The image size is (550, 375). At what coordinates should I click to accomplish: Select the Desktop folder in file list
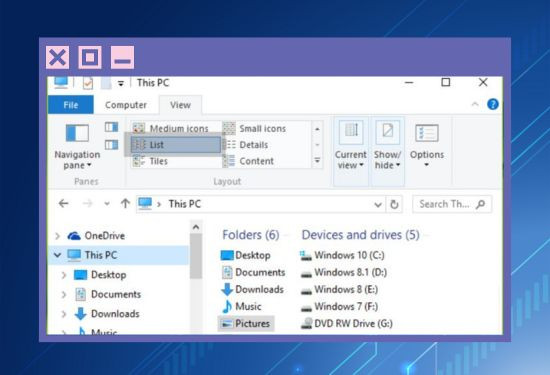coord(246,255)
